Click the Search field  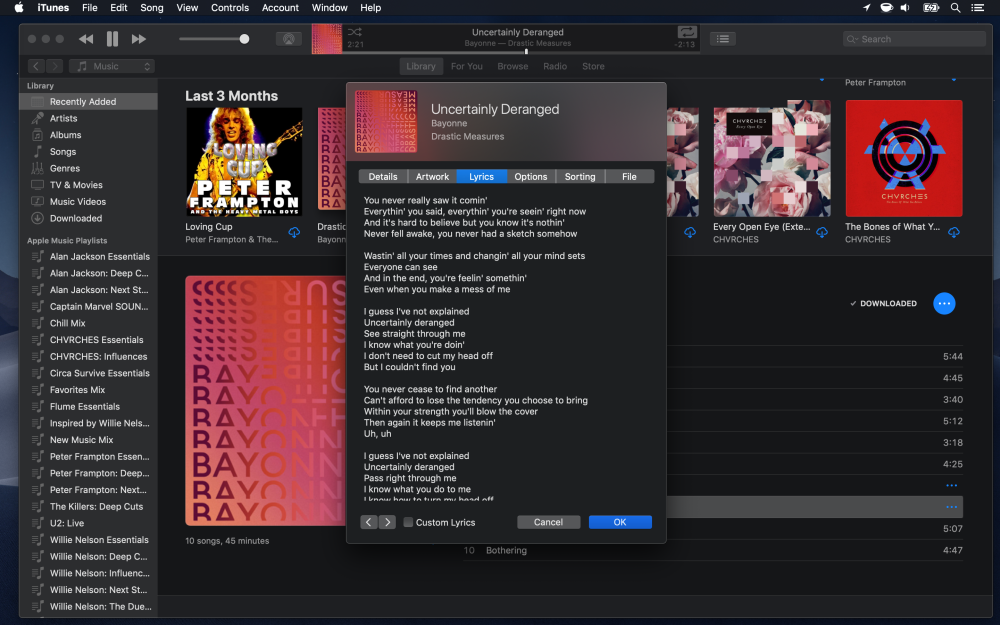pyautogui.click(x=914, y=39)
